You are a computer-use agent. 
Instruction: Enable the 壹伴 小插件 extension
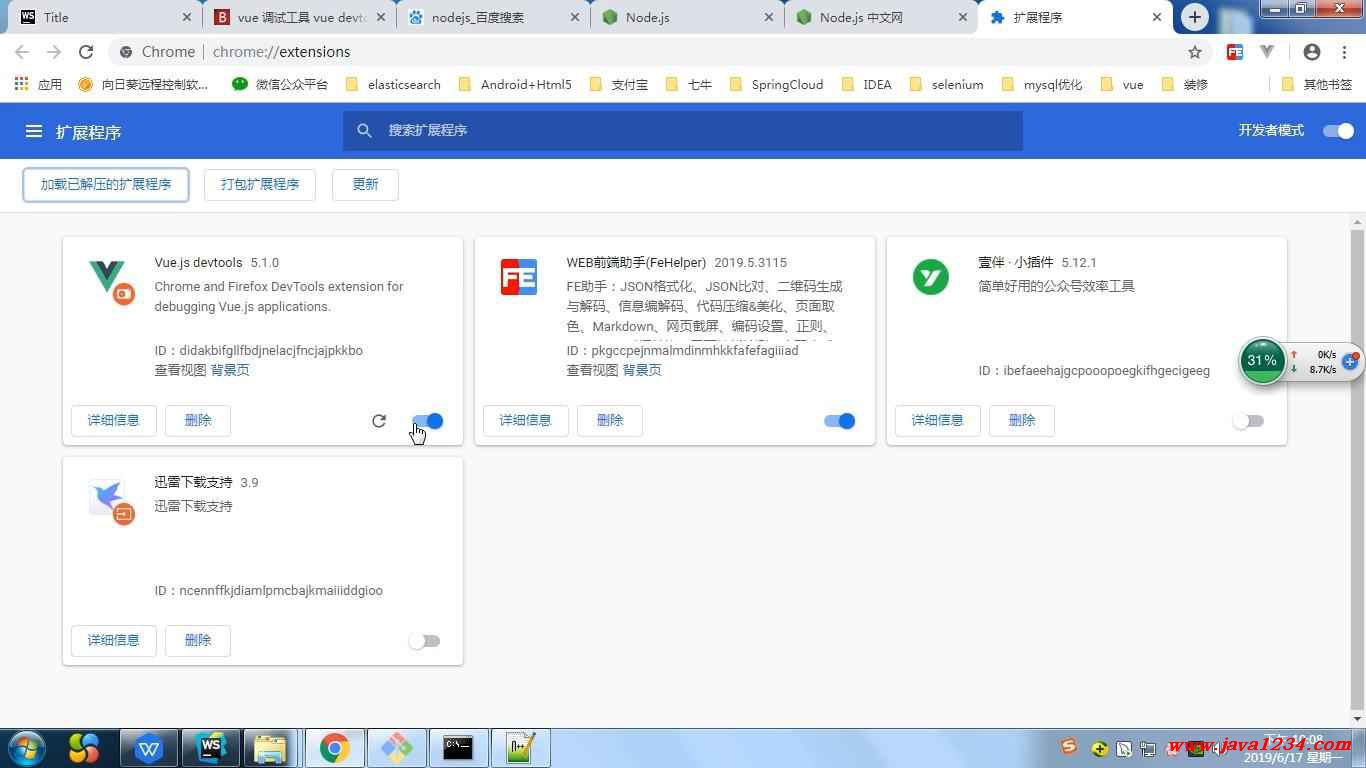[1248, 421]
